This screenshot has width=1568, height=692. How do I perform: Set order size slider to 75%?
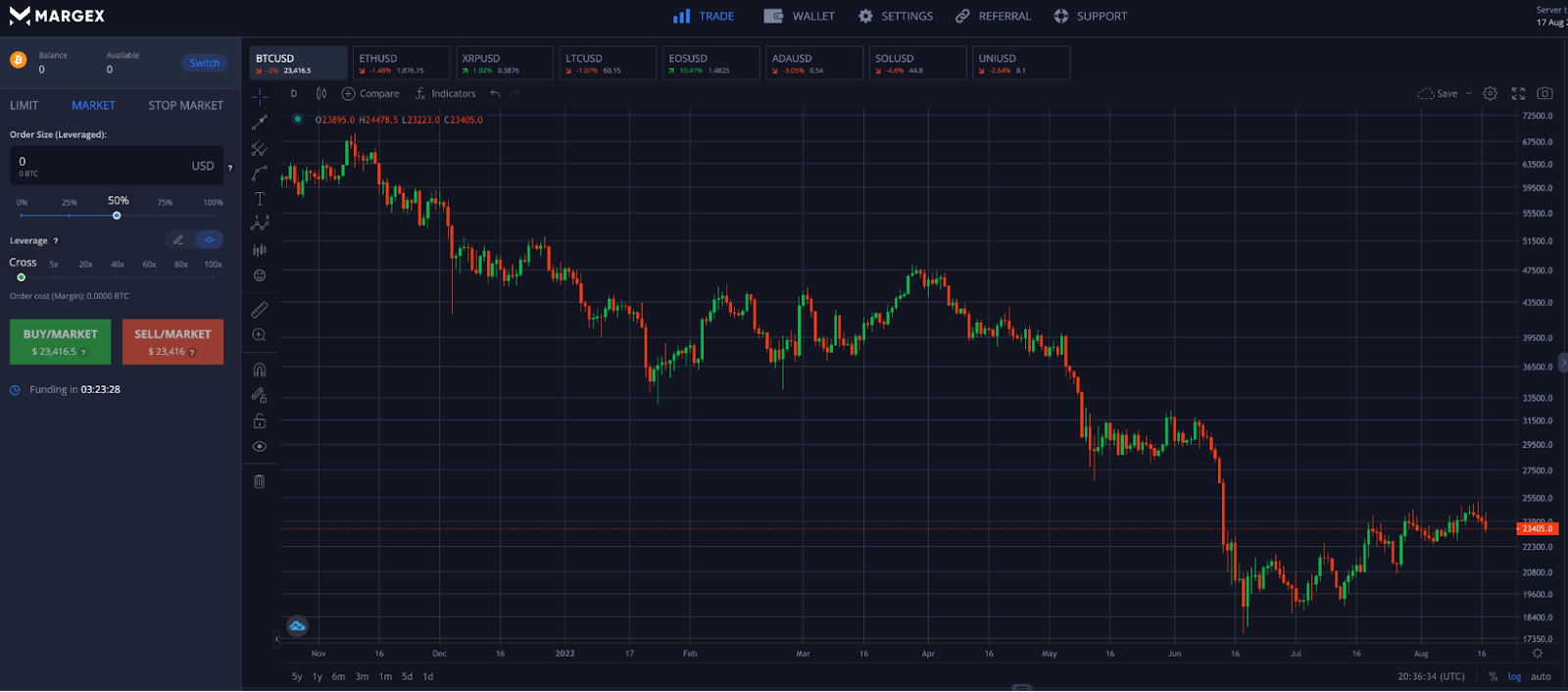165,215
